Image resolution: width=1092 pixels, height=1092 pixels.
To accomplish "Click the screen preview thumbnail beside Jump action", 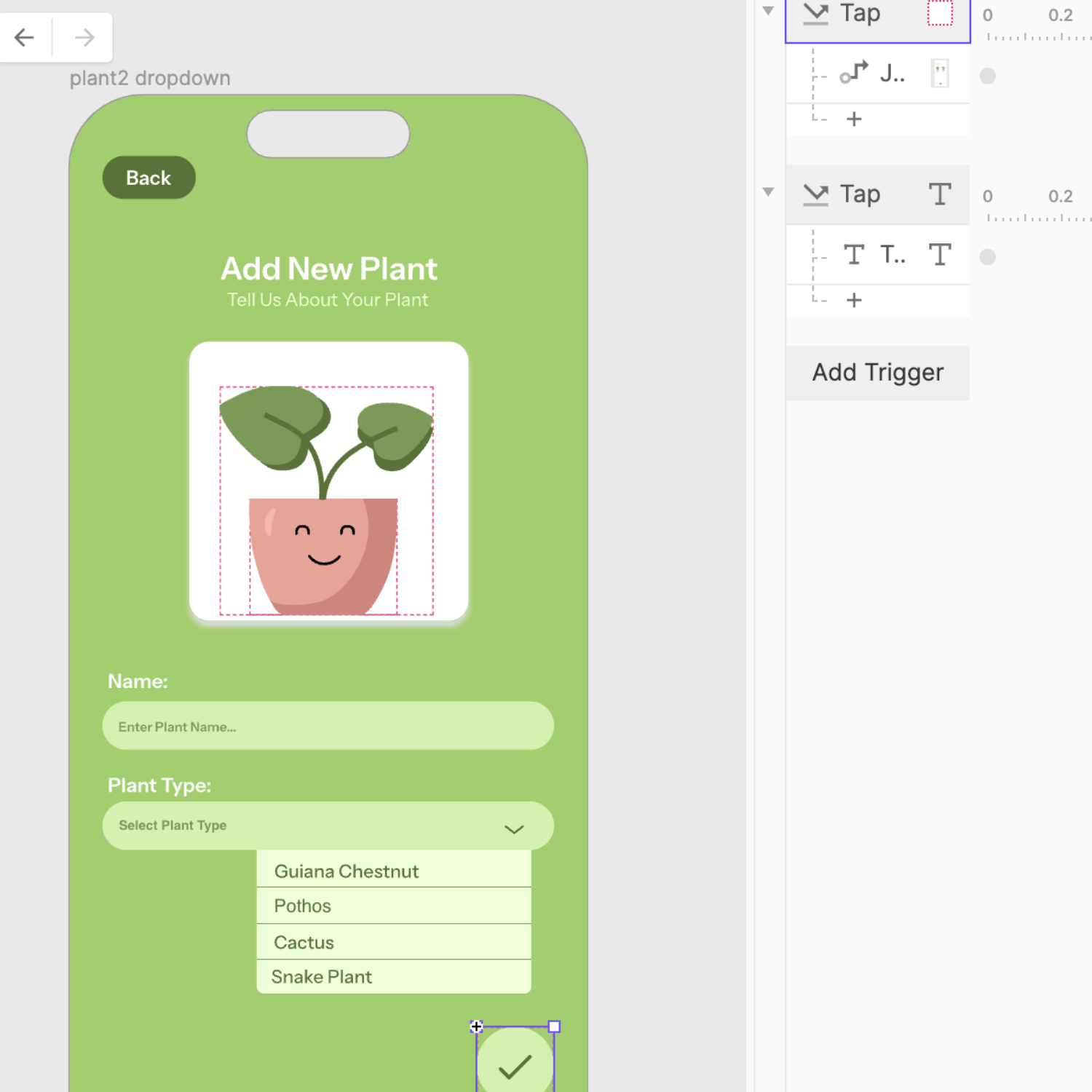I will [940, 74].
